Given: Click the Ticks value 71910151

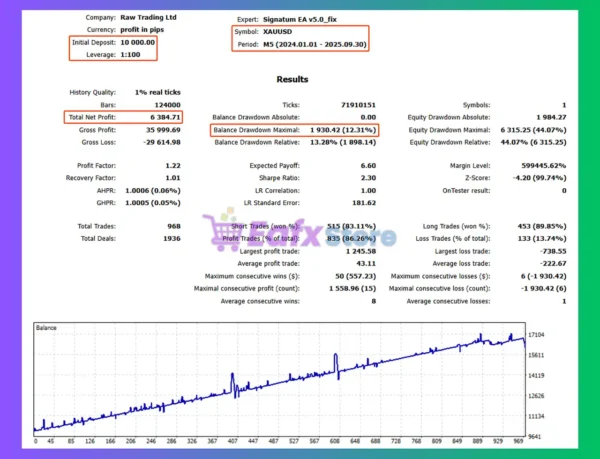Looking at the screenshot, I should coord(358,105).
